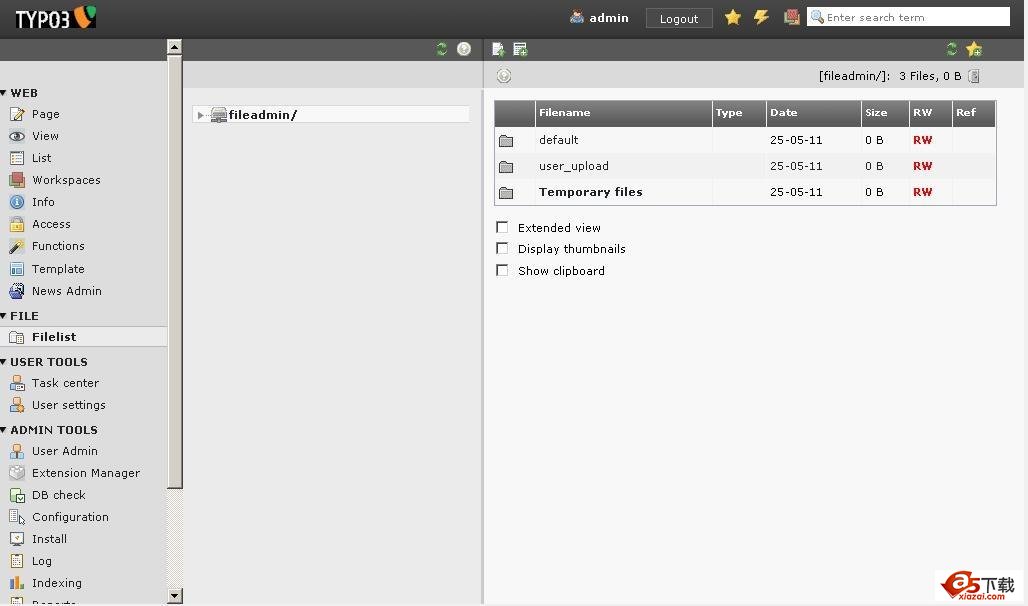
Task: Open the Log module
Action: pos(41,561)
